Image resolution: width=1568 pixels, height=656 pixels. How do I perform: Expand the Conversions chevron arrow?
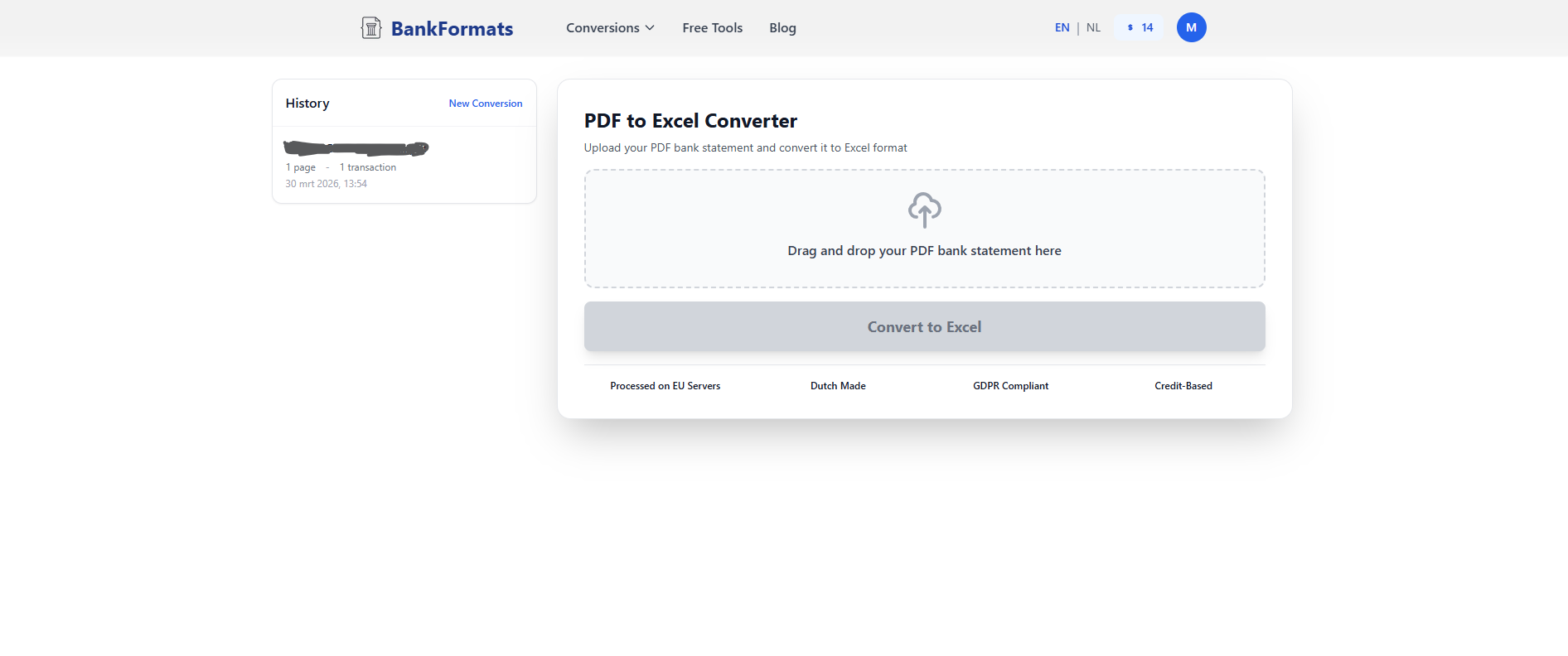(x=650, y=28)
